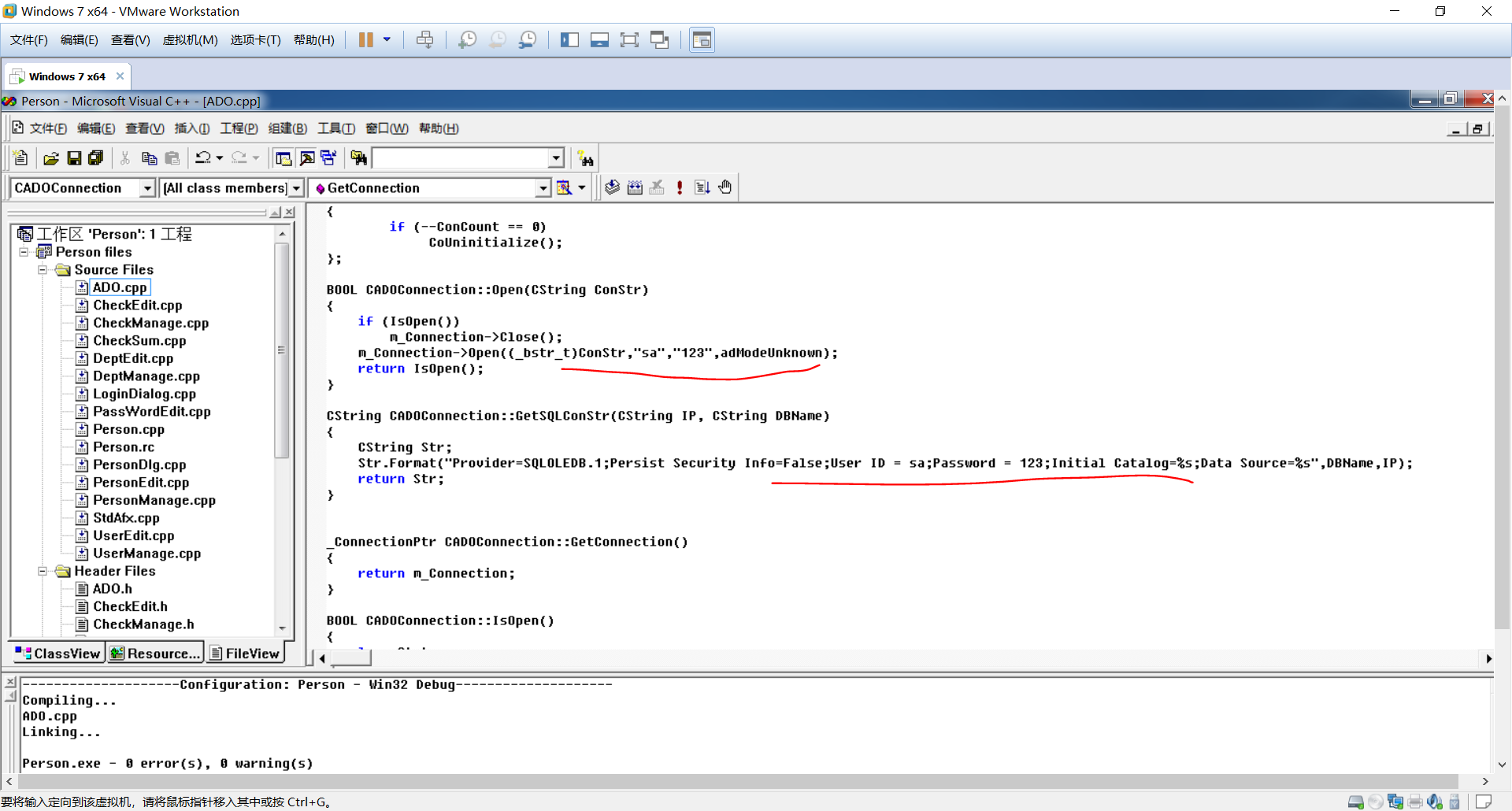This screenshot has height=811, width=1512.
Task: Select PersonManage.cpp in the file tree
Action: [154, 501]
